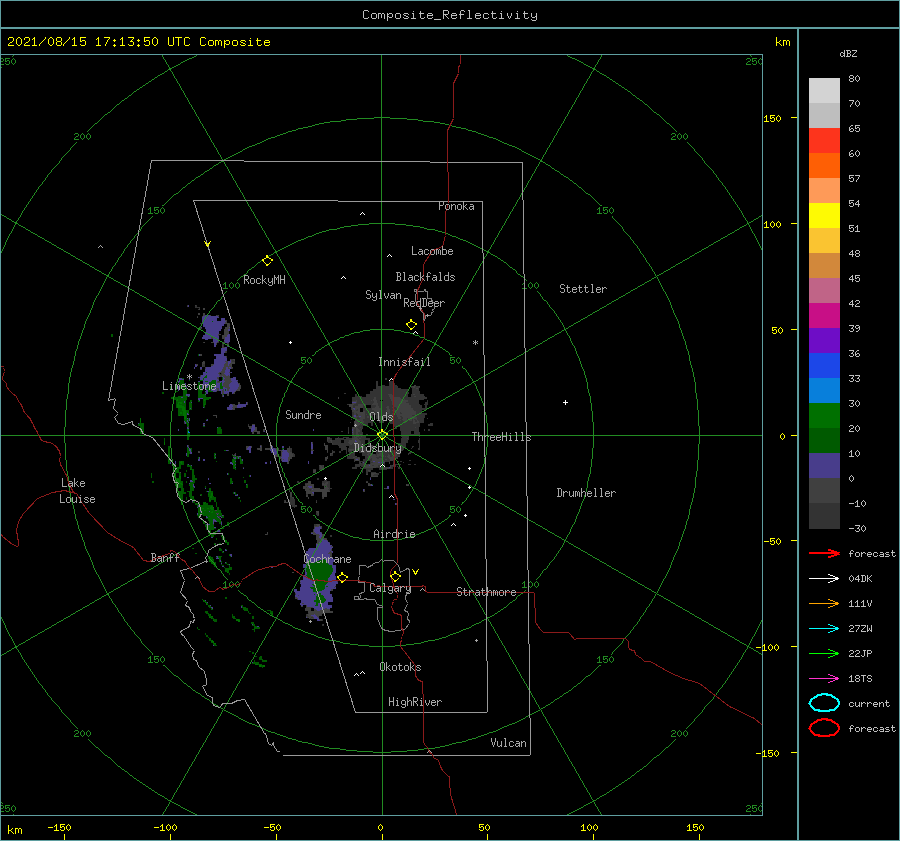
Task: Click the yellow radar-site diamond between Olds and Didsbury
Action: point(382,435)
